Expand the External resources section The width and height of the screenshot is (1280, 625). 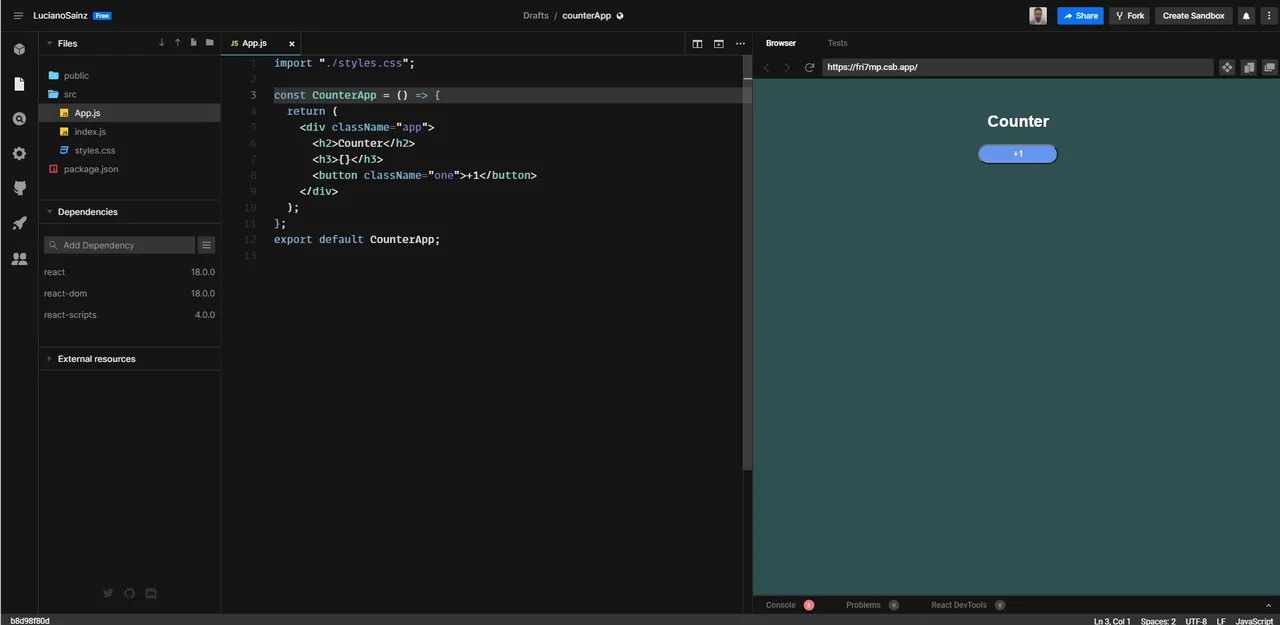point(49,359)
